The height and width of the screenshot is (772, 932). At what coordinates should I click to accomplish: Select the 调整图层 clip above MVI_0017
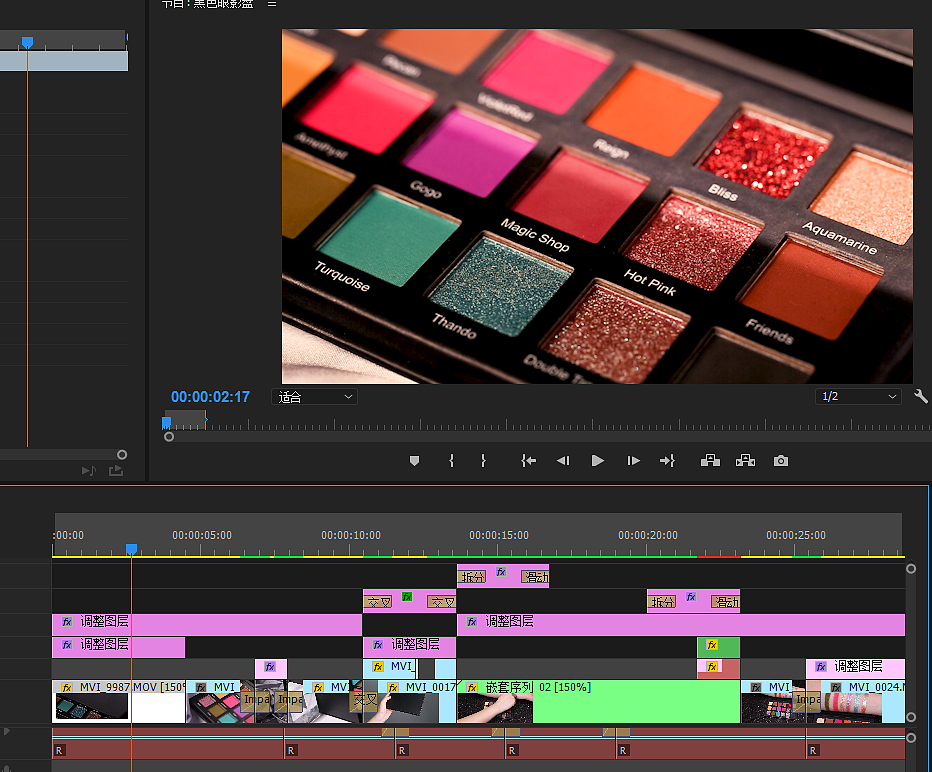tap(410, 647)
